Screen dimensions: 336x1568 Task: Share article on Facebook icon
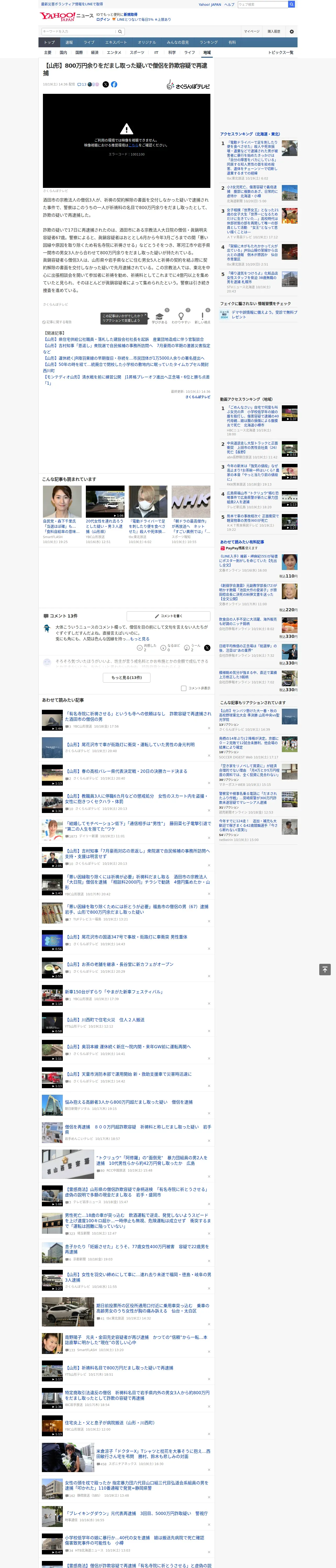[x=114, y=85]
